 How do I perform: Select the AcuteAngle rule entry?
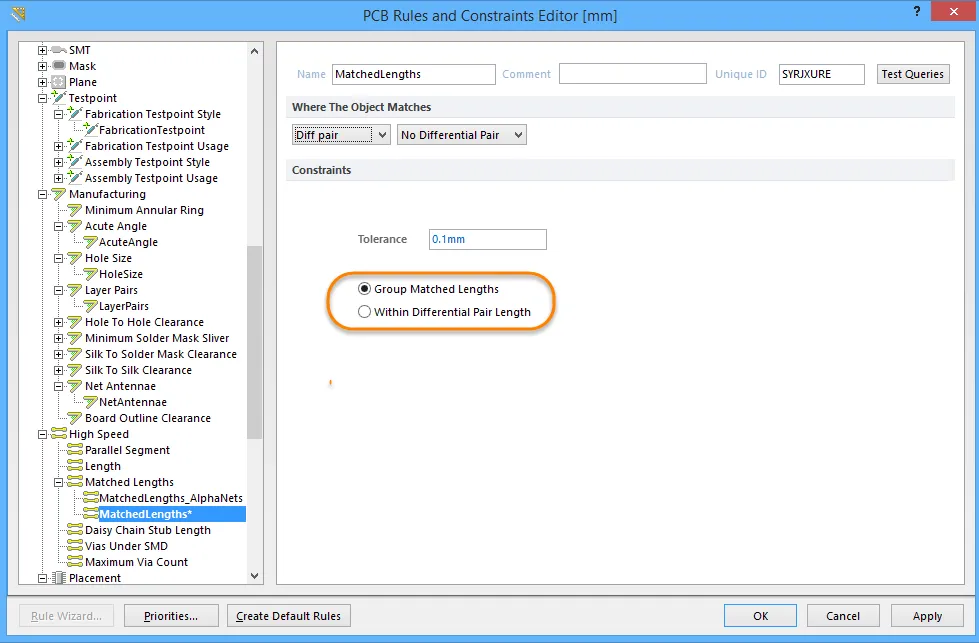point(128,242)
